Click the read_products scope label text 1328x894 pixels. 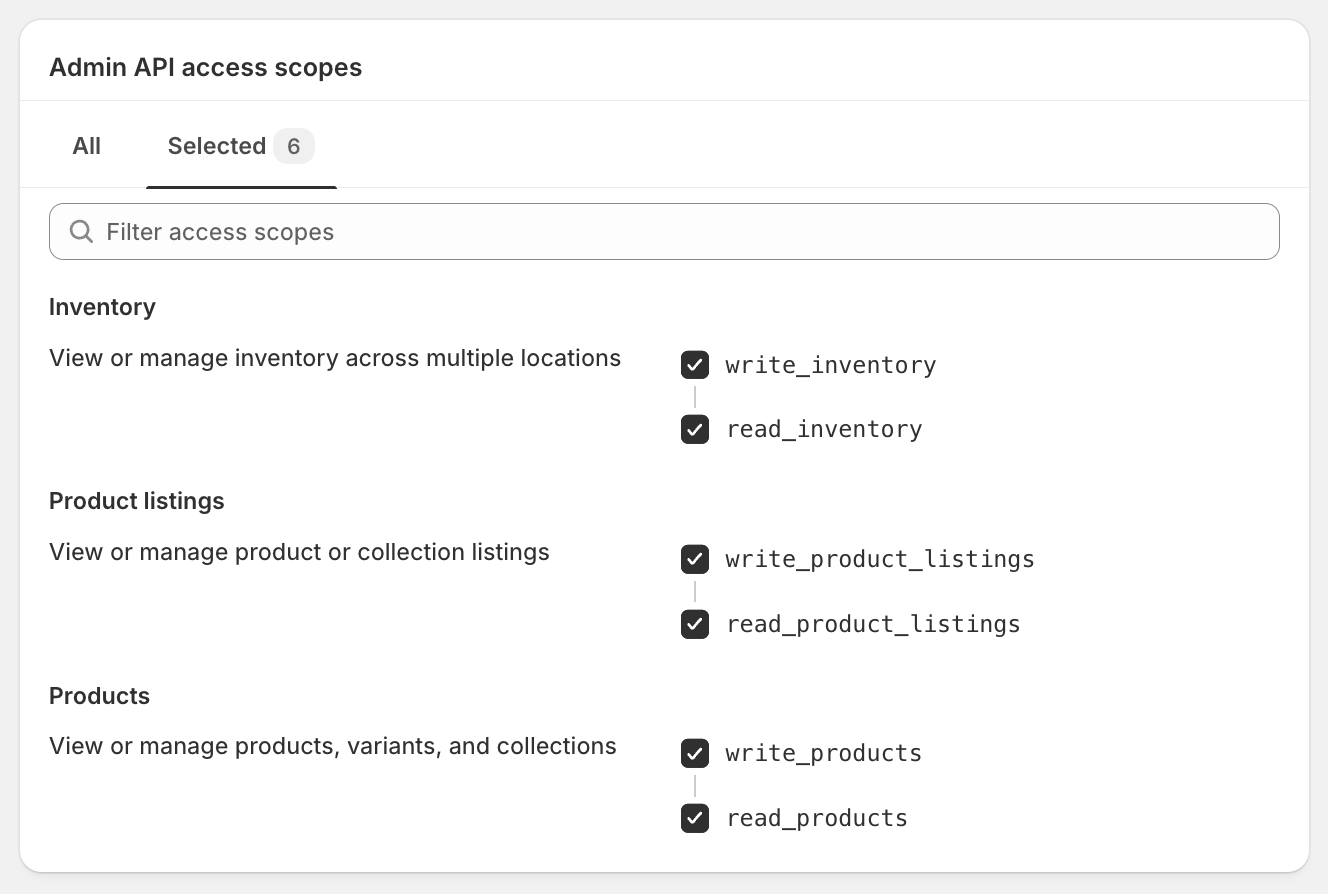pyautogui.click(x=817, y=818)
